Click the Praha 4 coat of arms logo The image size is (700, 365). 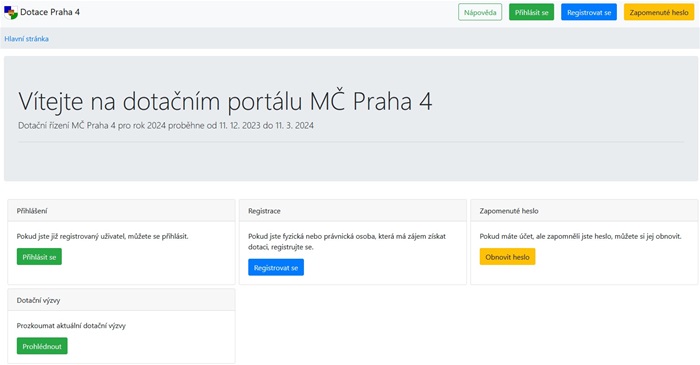[x=11, y=12]
